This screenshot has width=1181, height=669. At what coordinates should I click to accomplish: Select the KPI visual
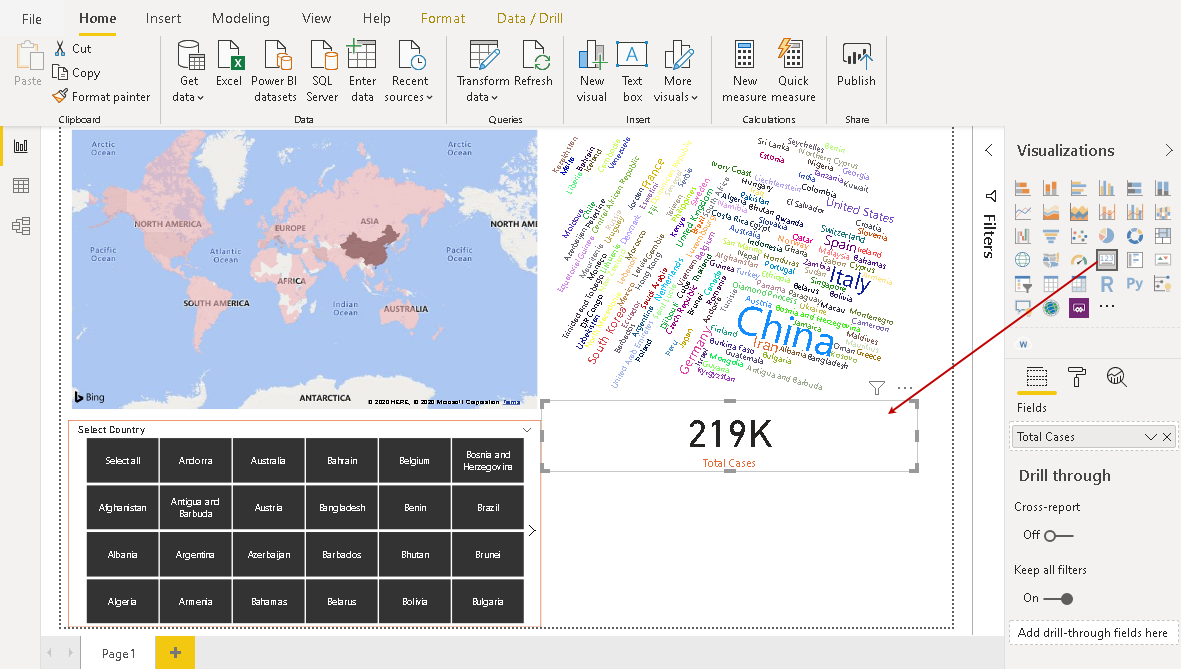click(1163, 260)
